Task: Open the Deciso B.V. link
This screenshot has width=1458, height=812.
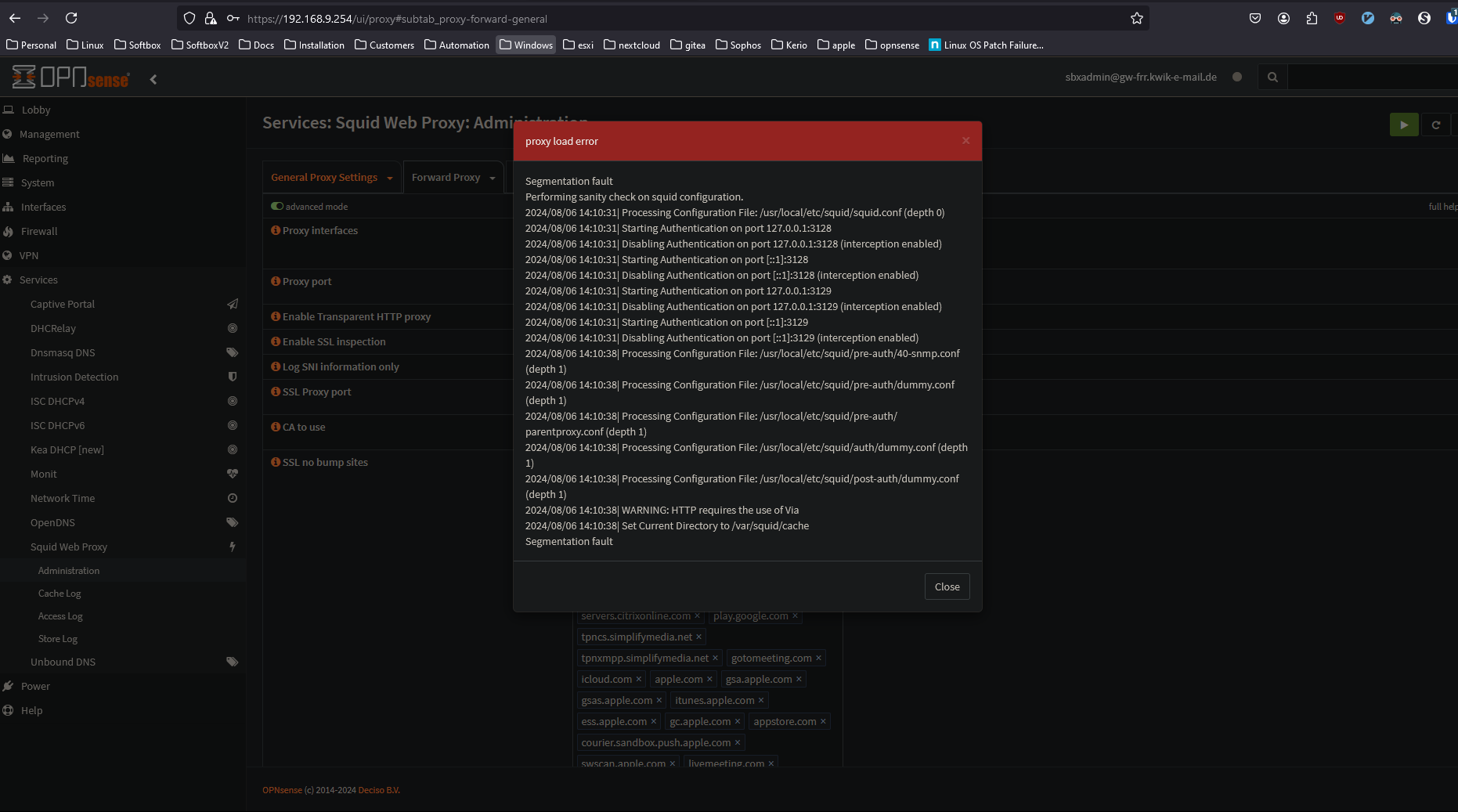Action: [379, 790]
